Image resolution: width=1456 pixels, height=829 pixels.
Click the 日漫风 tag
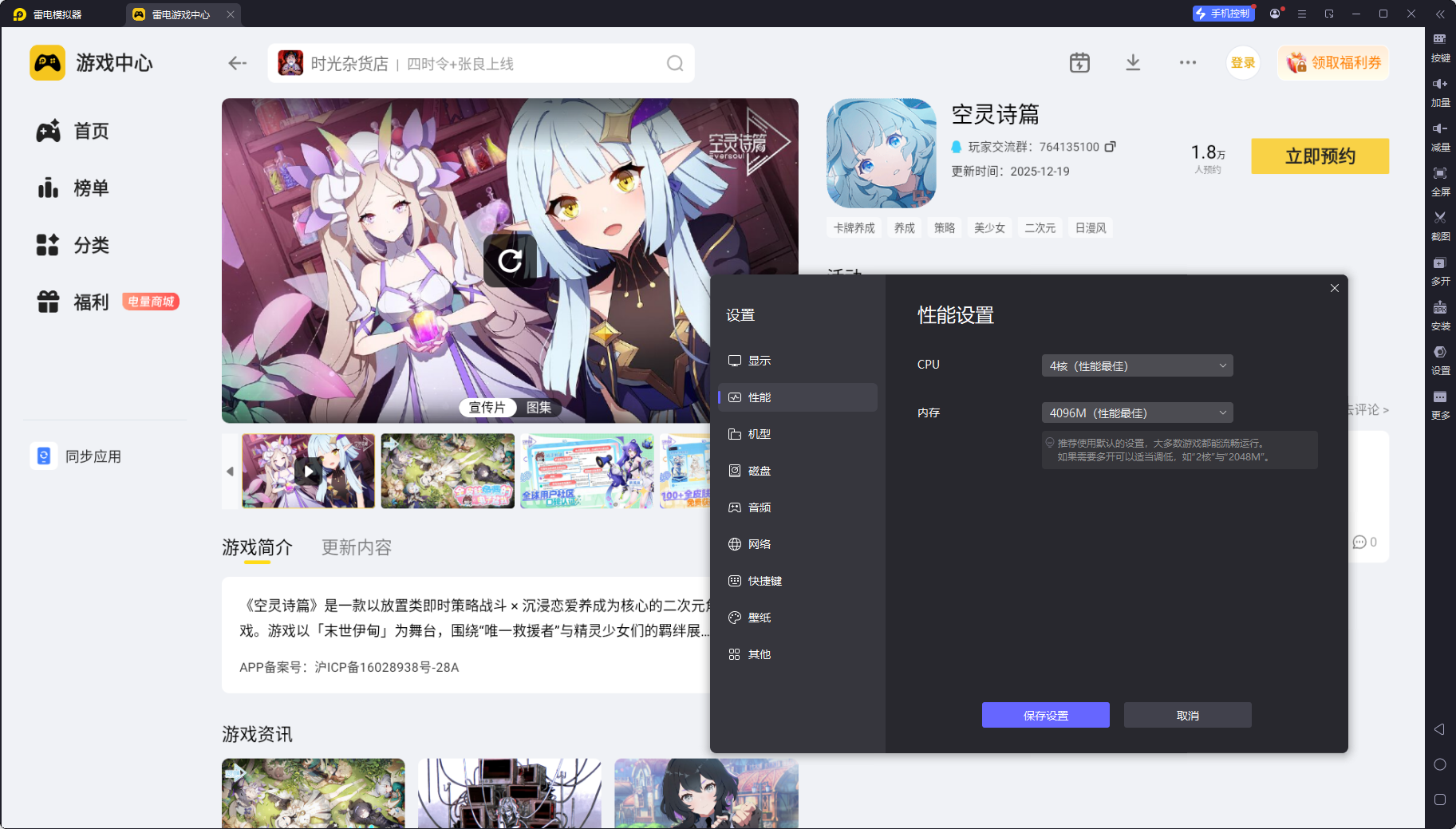(1091, 228)
